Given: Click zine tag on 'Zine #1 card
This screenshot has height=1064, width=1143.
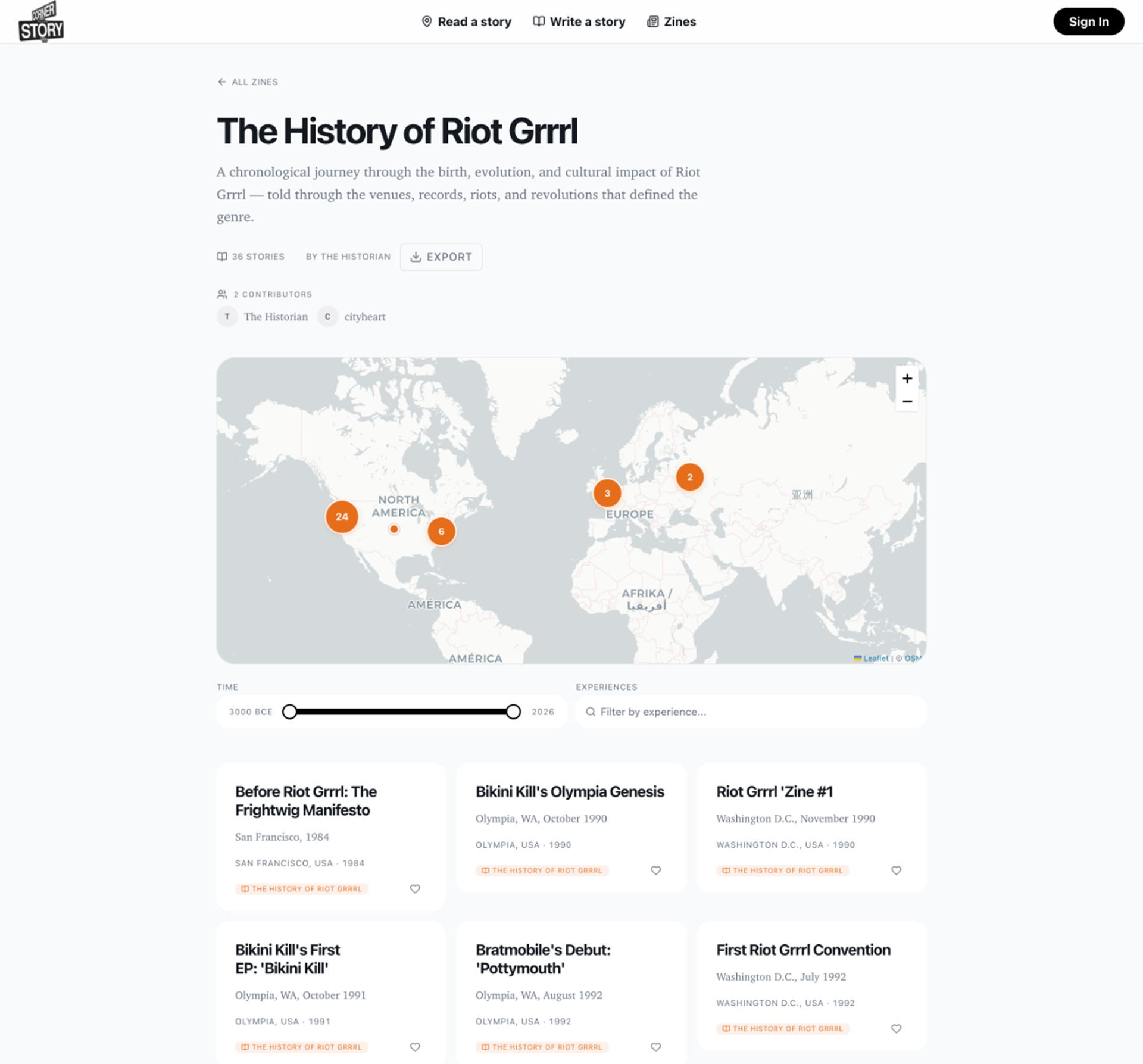Looking at the screenshot, I should pyautogui.click(x=783, y=870).
